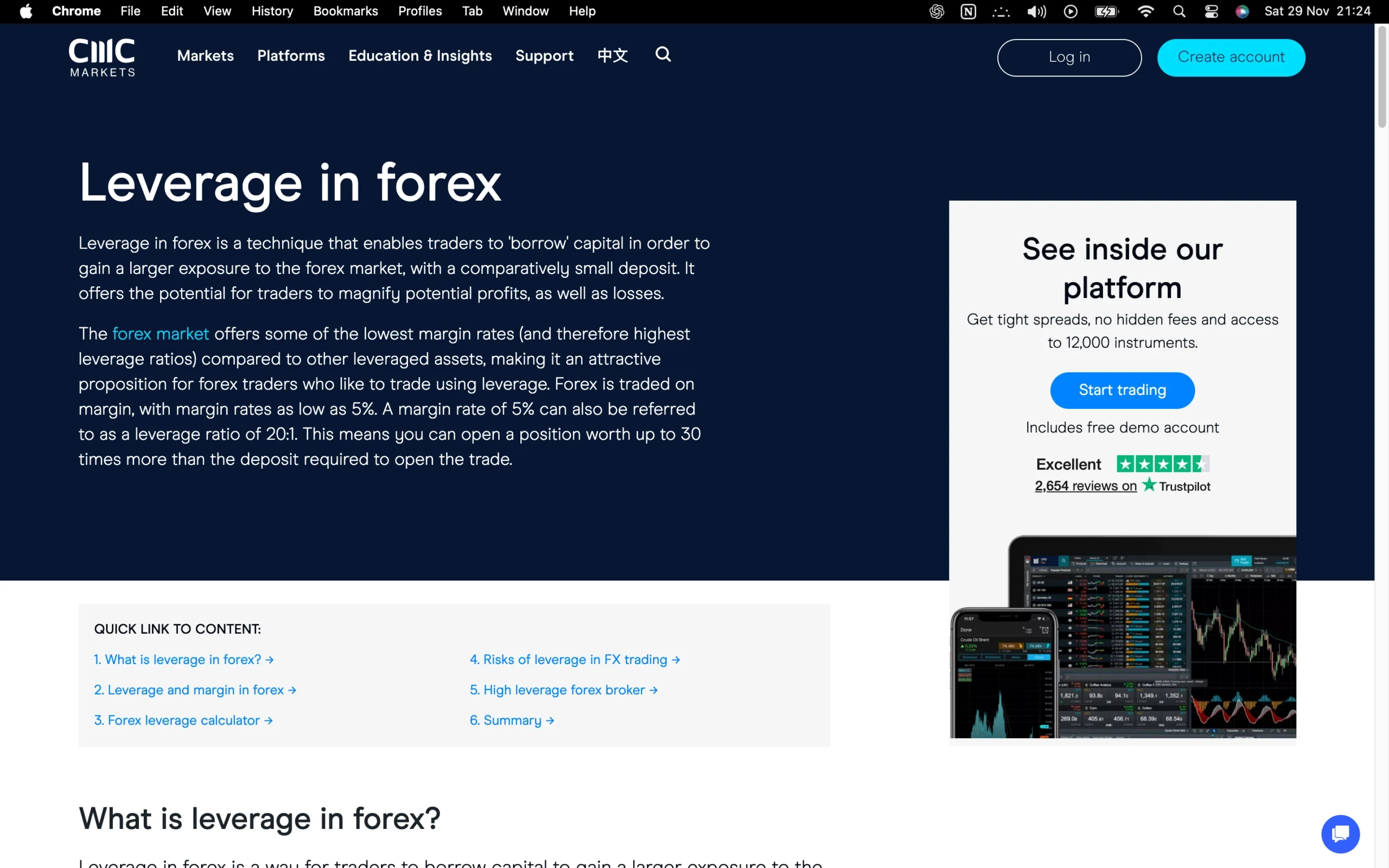This screenshot has height=868, width=1389.
Task: Click the search magnifier icon in site navbar
Action: click(x=663, y=55)
